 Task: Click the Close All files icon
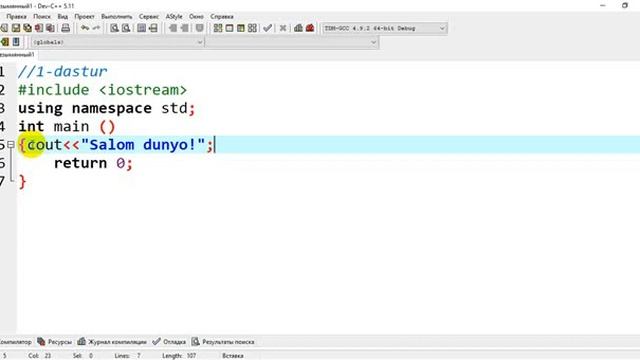pos(50,28)
